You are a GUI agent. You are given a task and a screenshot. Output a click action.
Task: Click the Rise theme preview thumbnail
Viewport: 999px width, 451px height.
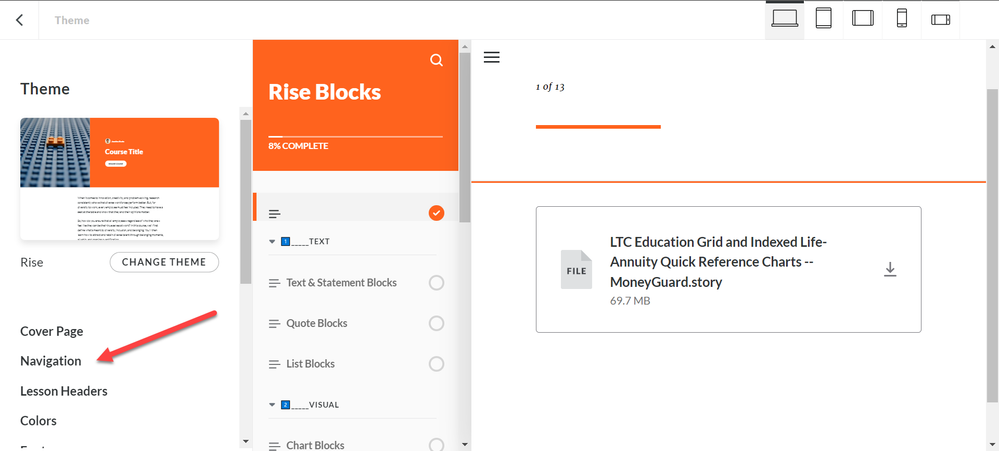[x=120, y=179]
